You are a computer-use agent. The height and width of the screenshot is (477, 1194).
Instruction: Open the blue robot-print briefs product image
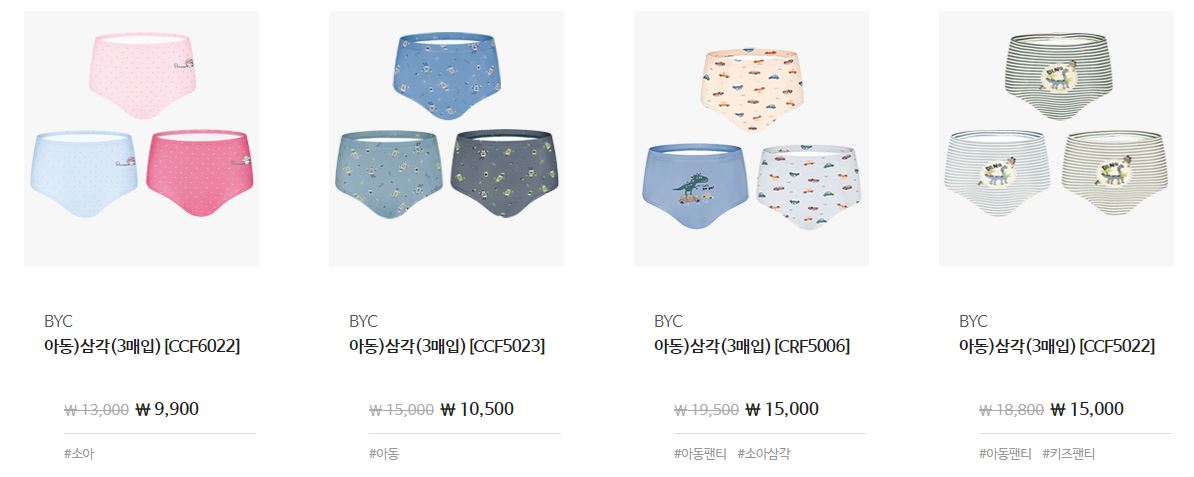446,139
